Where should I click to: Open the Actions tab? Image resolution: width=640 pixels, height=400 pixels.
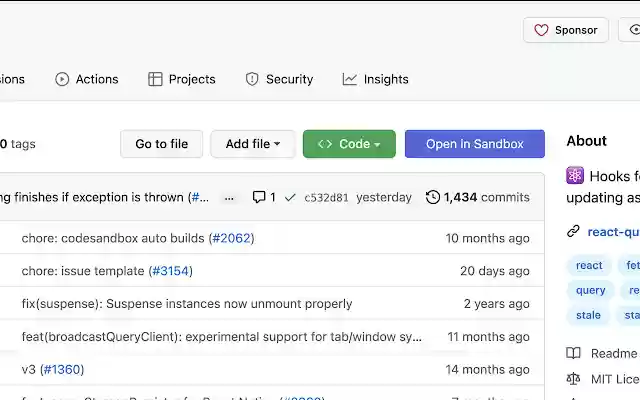[x=87, y=79]
